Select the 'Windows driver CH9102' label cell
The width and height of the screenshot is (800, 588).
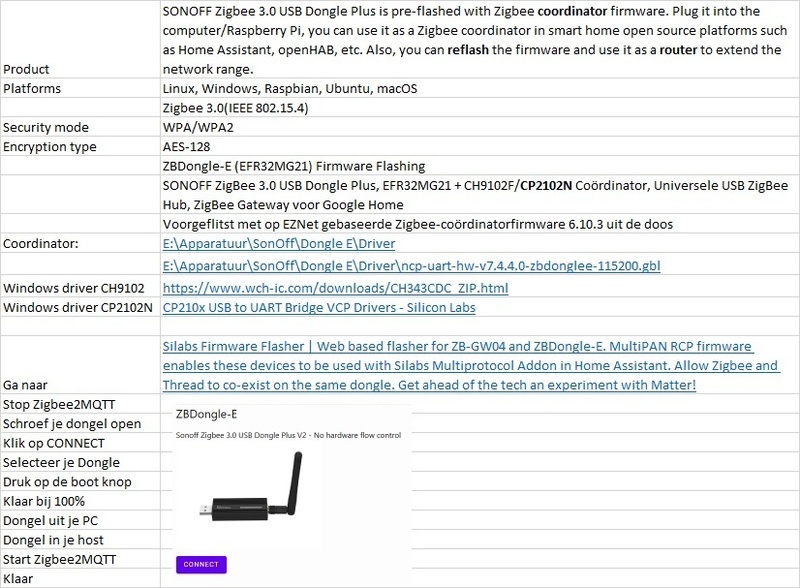point(80,288)
